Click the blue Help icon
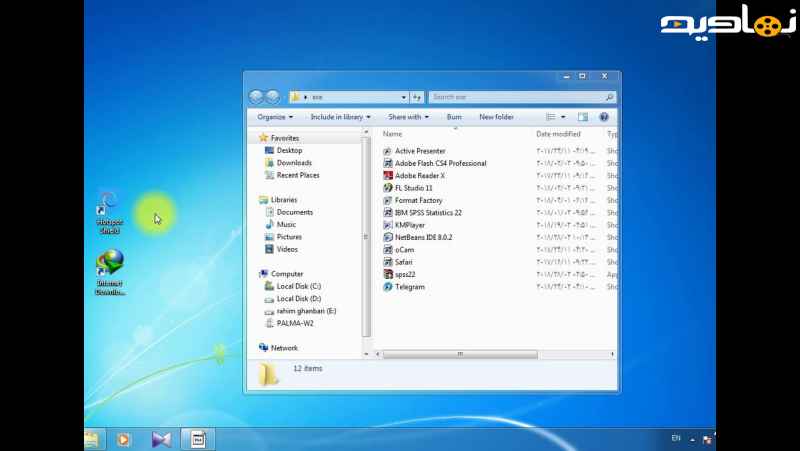Viewport: 800px width, 451px height. click(604, 117)
